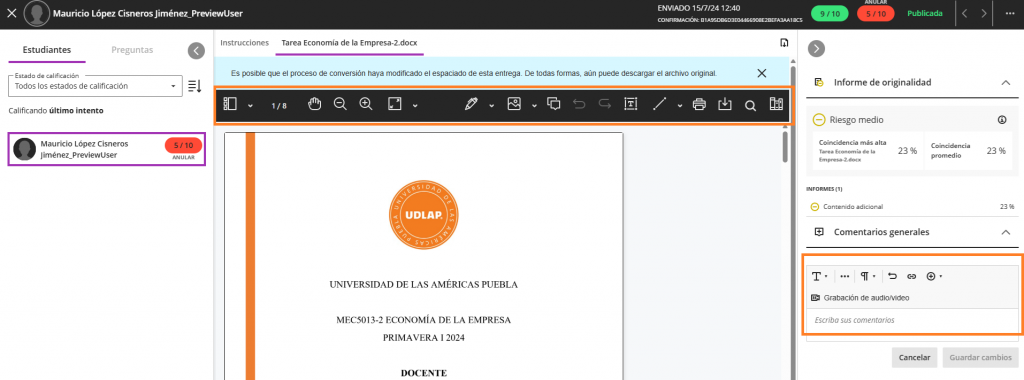Close the grading view with X

[11, 13]
